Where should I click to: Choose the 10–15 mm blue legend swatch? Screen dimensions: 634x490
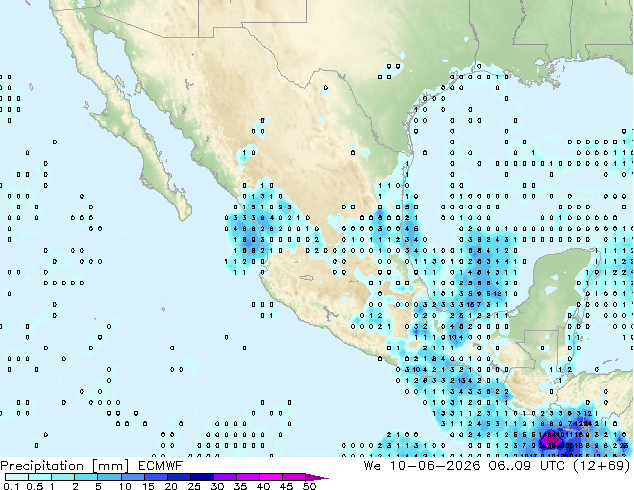click(133, 477)
